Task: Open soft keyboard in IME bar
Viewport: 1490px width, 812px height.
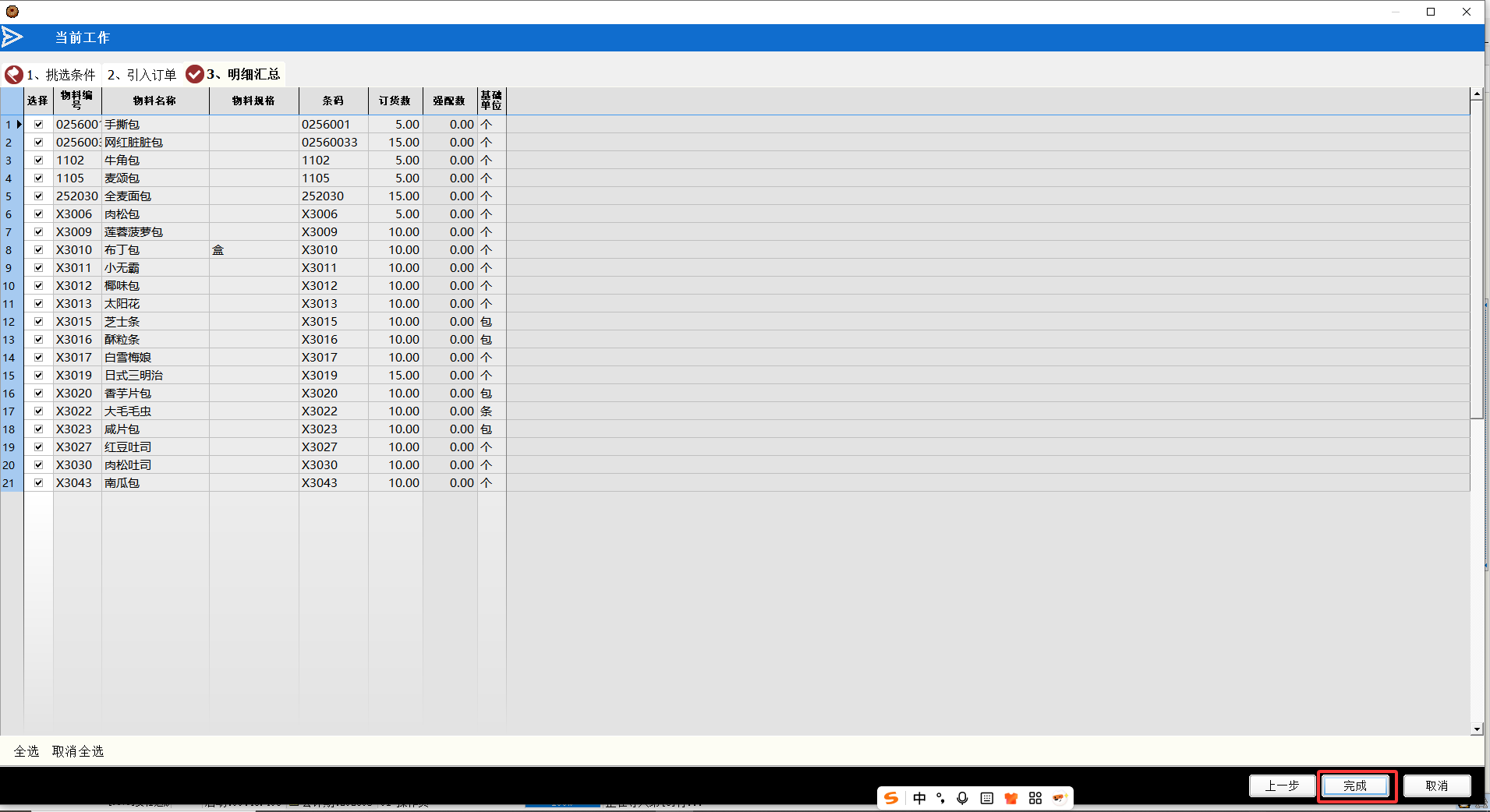Action: coord(987,798)
